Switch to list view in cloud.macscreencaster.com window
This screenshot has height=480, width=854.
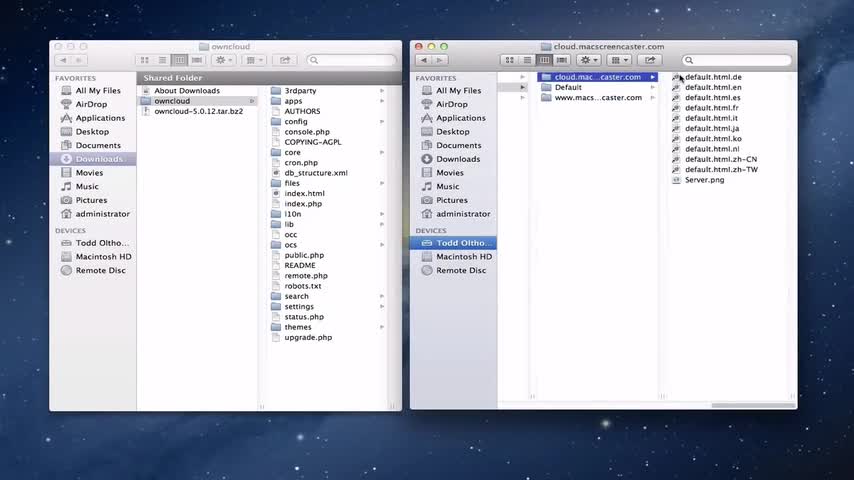527,60
